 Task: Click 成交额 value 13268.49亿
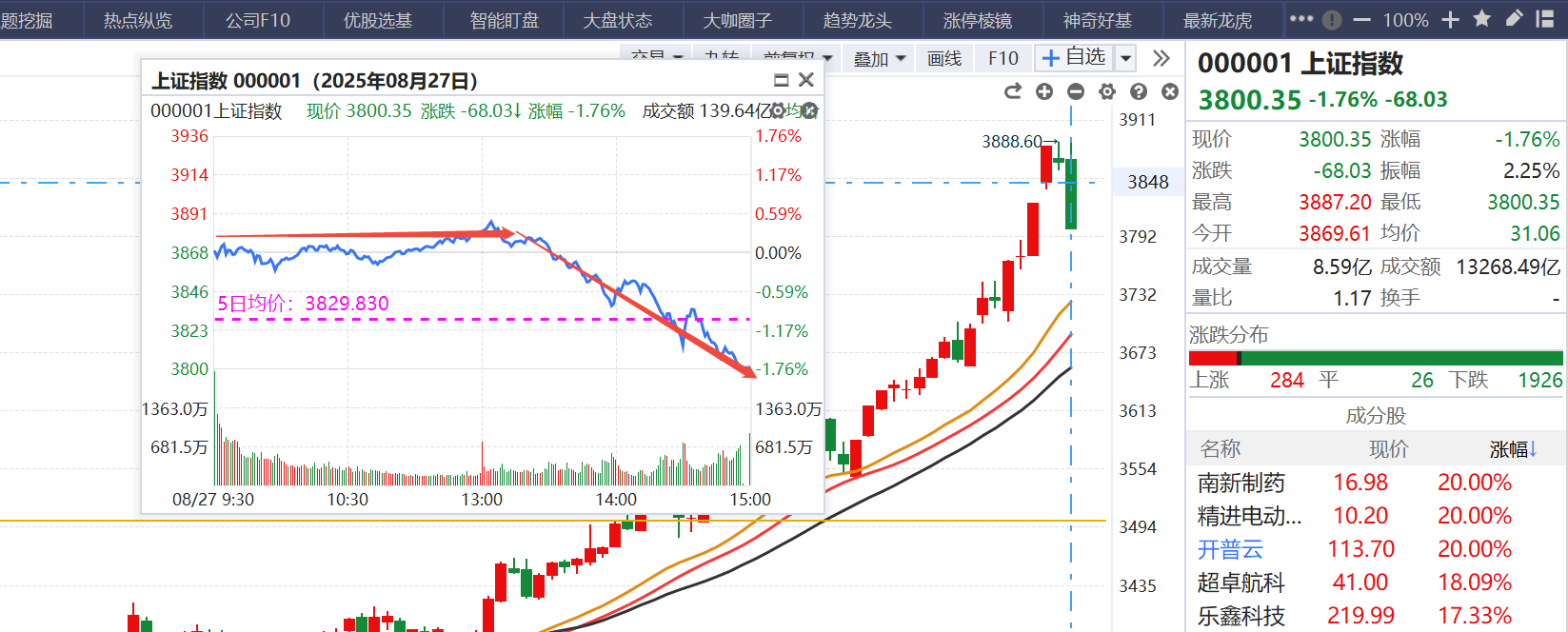point(1508,267)
